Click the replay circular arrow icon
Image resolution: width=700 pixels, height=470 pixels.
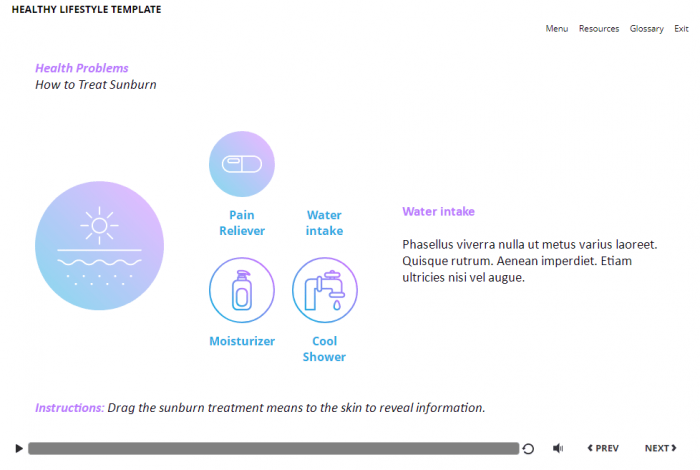[529, 449]
